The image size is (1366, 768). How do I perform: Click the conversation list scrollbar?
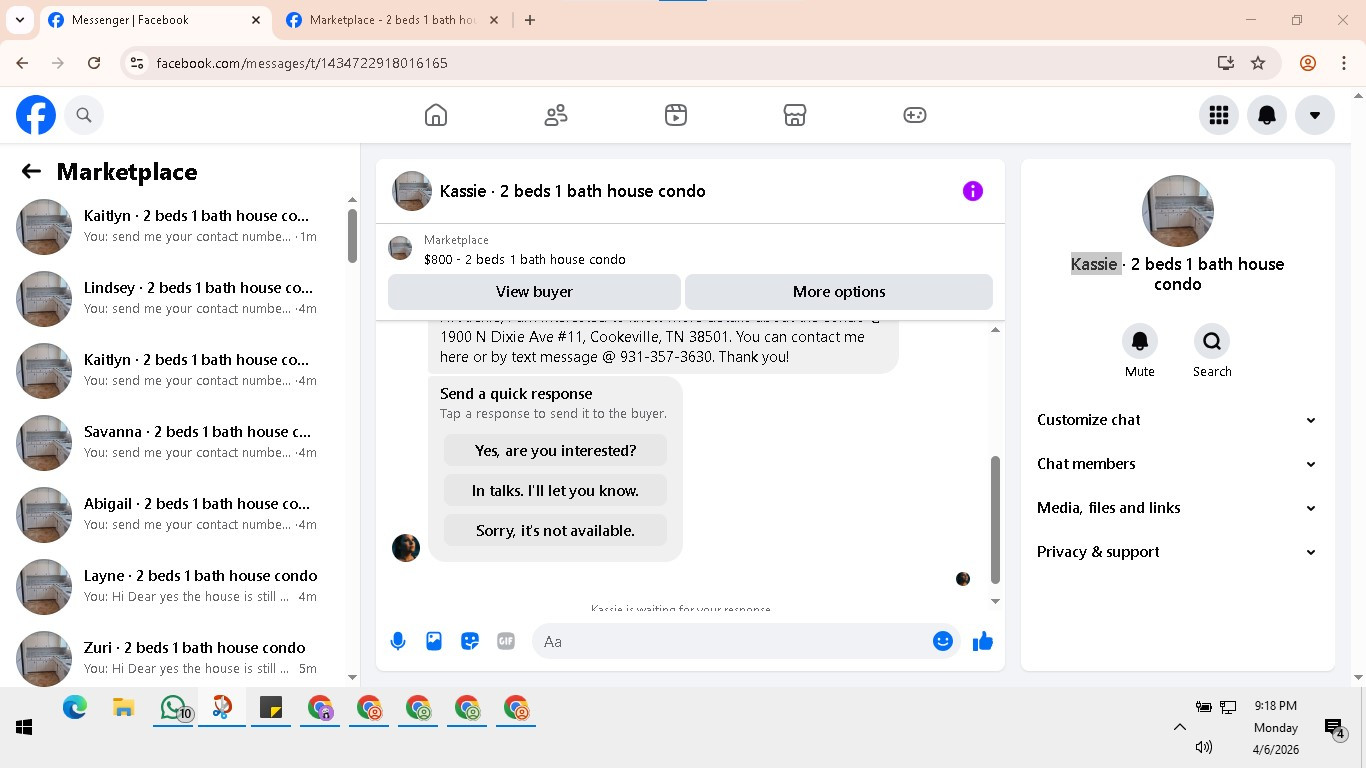click(x=352, y=236)
